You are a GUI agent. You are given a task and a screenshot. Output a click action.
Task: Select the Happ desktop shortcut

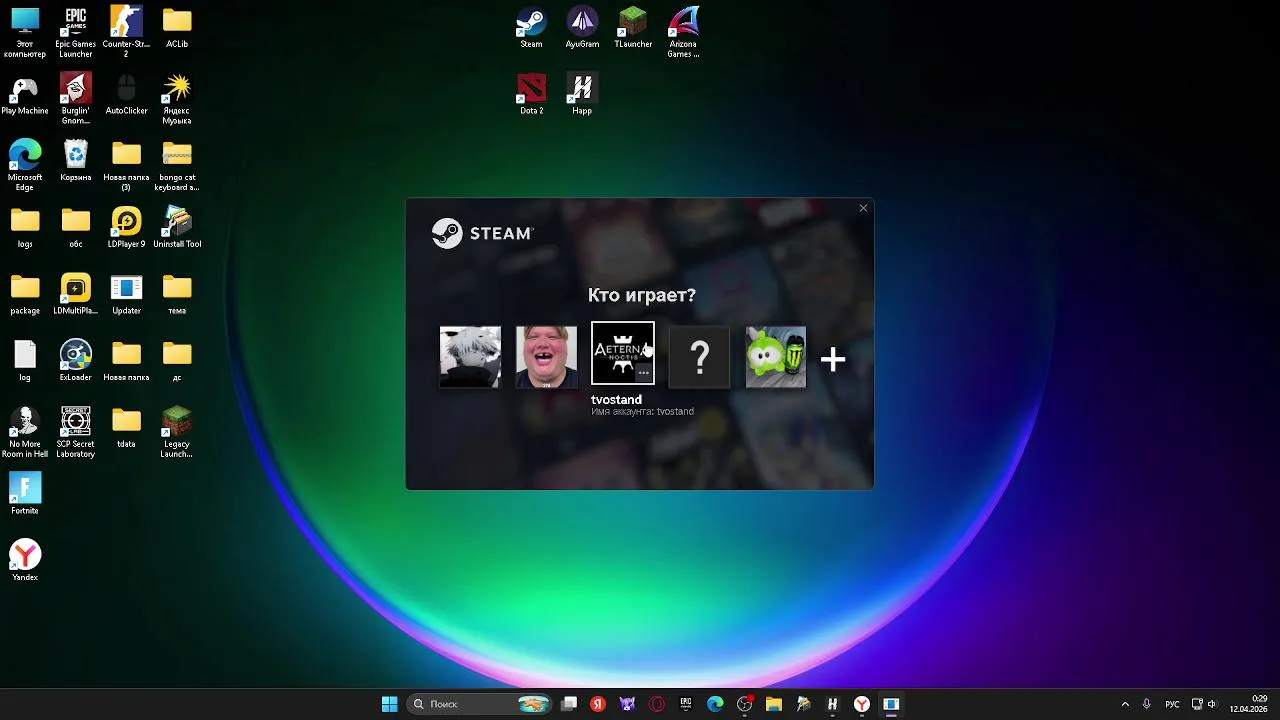click(582, 95)
